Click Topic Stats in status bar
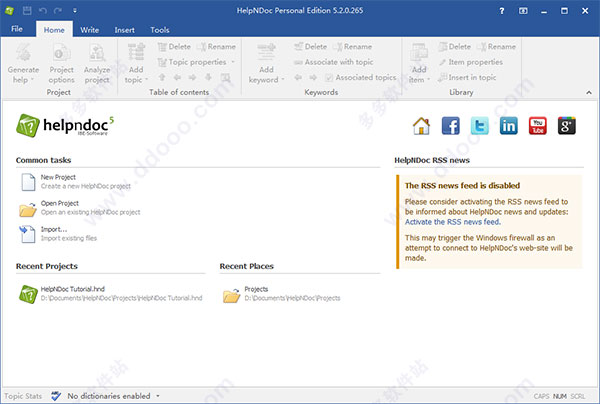 click(23, 396)
